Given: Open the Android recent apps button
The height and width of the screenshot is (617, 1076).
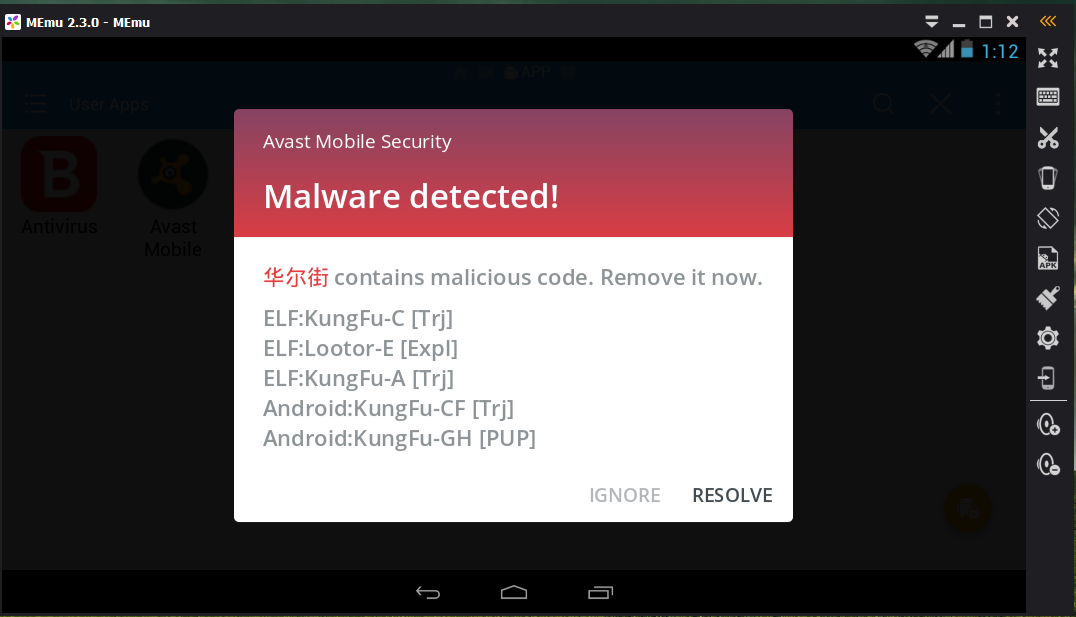Looking at the screenshot, I should point(600,592).
